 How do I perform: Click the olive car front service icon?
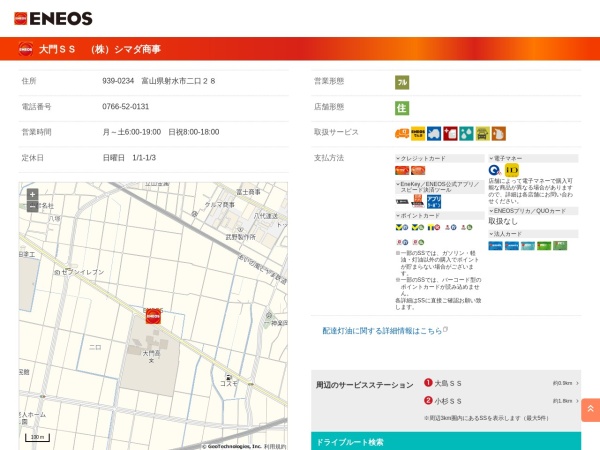(483, 134)
